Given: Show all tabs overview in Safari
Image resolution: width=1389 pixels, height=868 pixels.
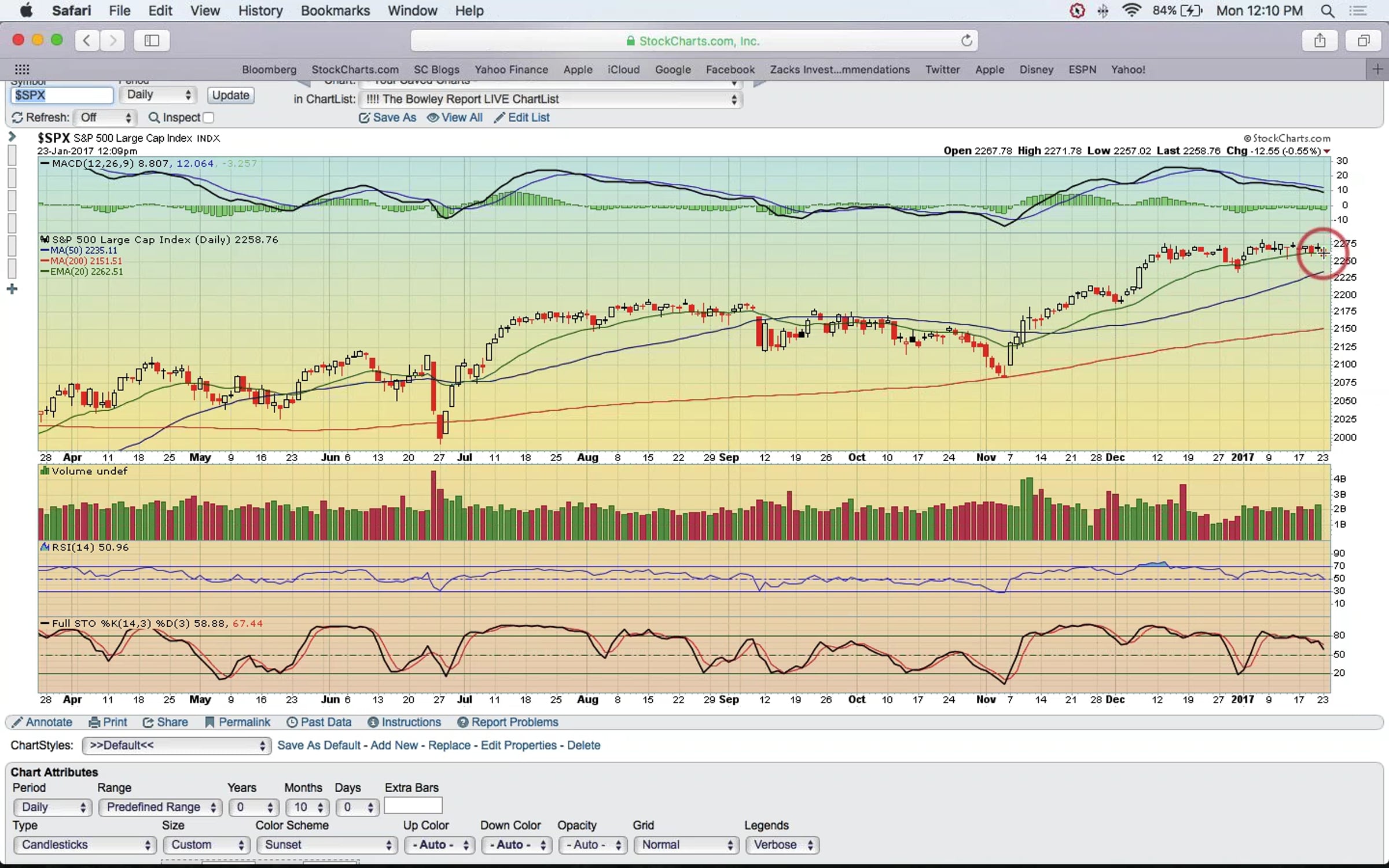Looking at the screenshot, I should (x=1364, y=41).
